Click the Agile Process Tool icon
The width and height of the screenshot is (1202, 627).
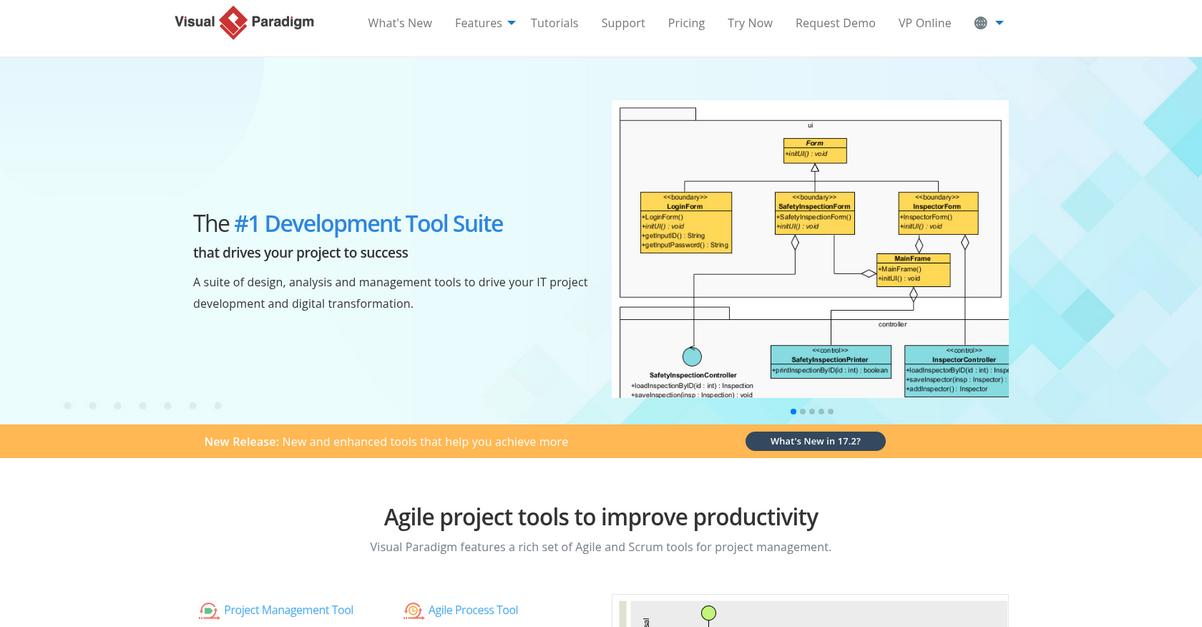point(413,610)
